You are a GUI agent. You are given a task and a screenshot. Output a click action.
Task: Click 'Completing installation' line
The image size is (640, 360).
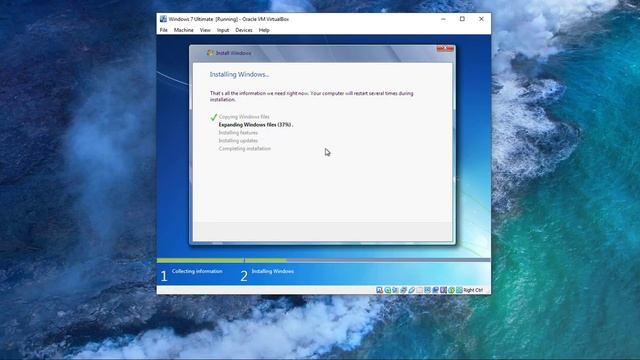point(245,149)
